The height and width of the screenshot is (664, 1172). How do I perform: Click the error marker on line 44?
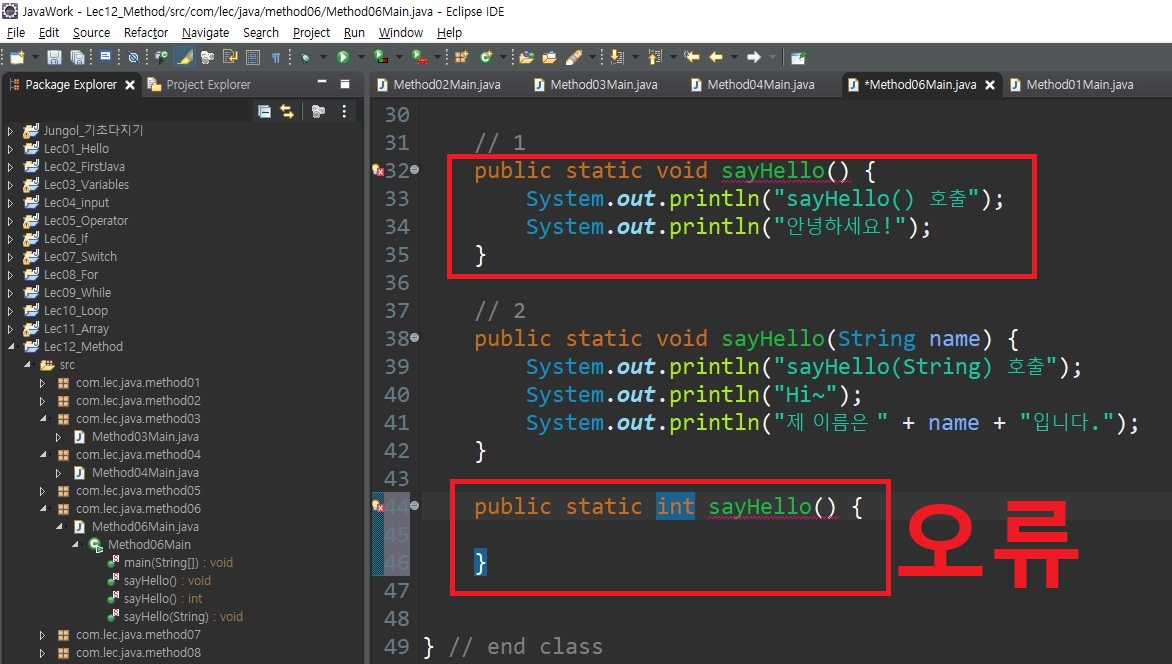pyautogui.click(x=378, y=506)
